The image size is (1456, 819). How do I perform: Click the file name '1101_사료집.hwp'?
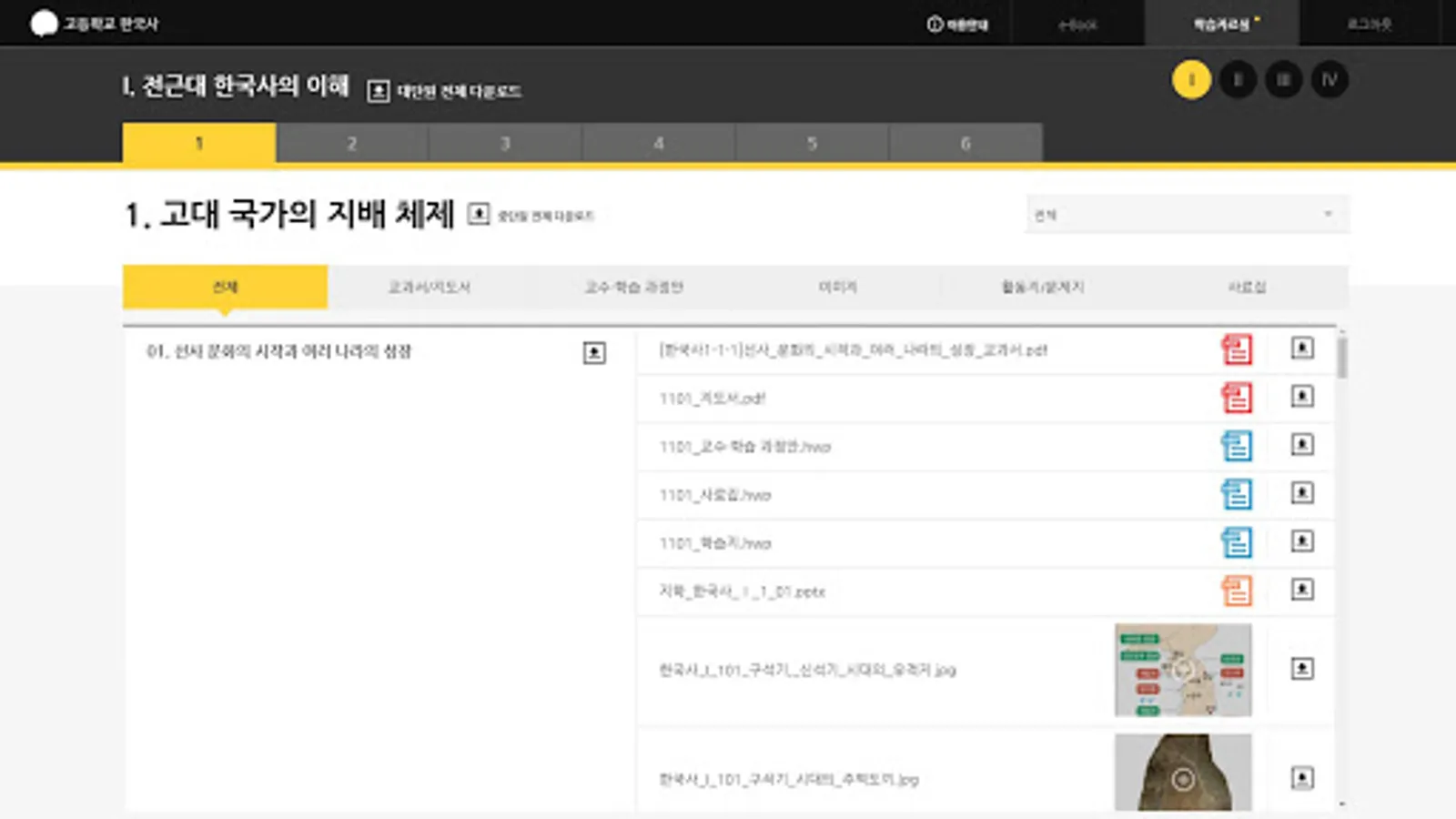coord(715,495)
